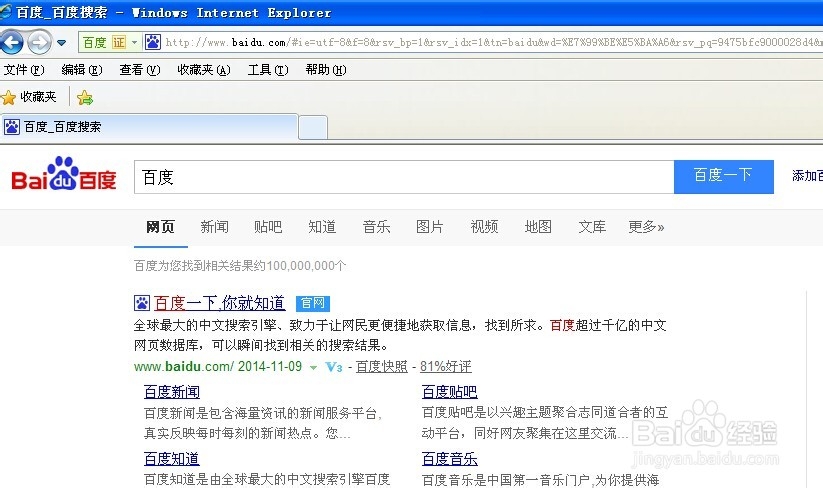Click the 官网 official site badge
This screenshot has width=823, height=488.
click(313, 303)
